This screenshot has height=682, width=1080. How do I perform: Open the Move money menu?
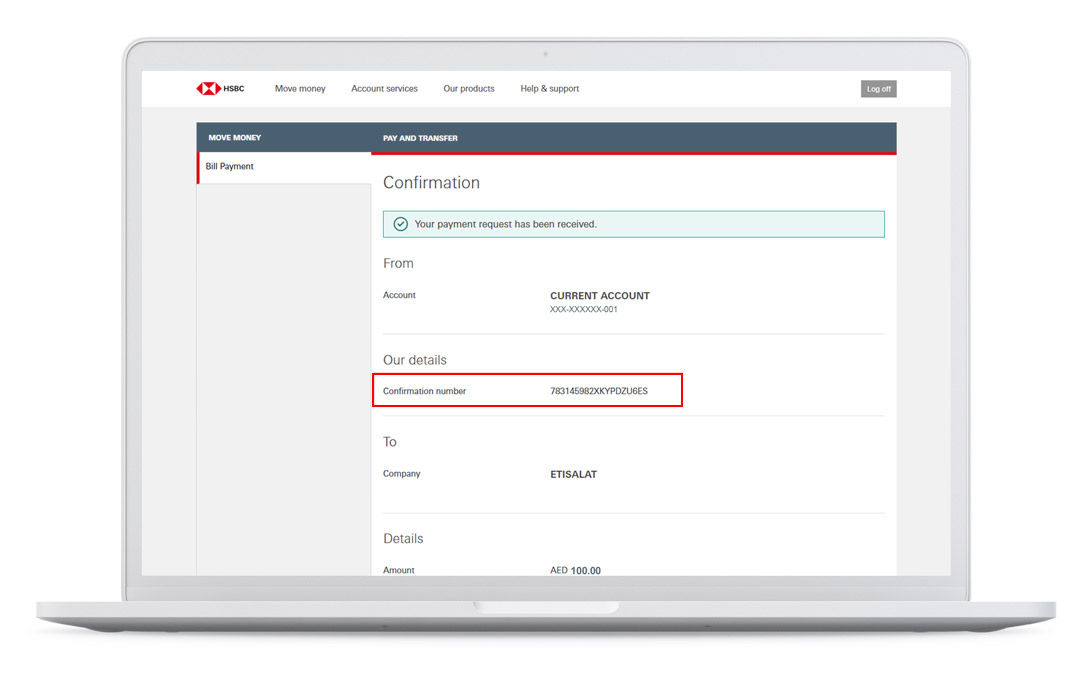point(300,88)
